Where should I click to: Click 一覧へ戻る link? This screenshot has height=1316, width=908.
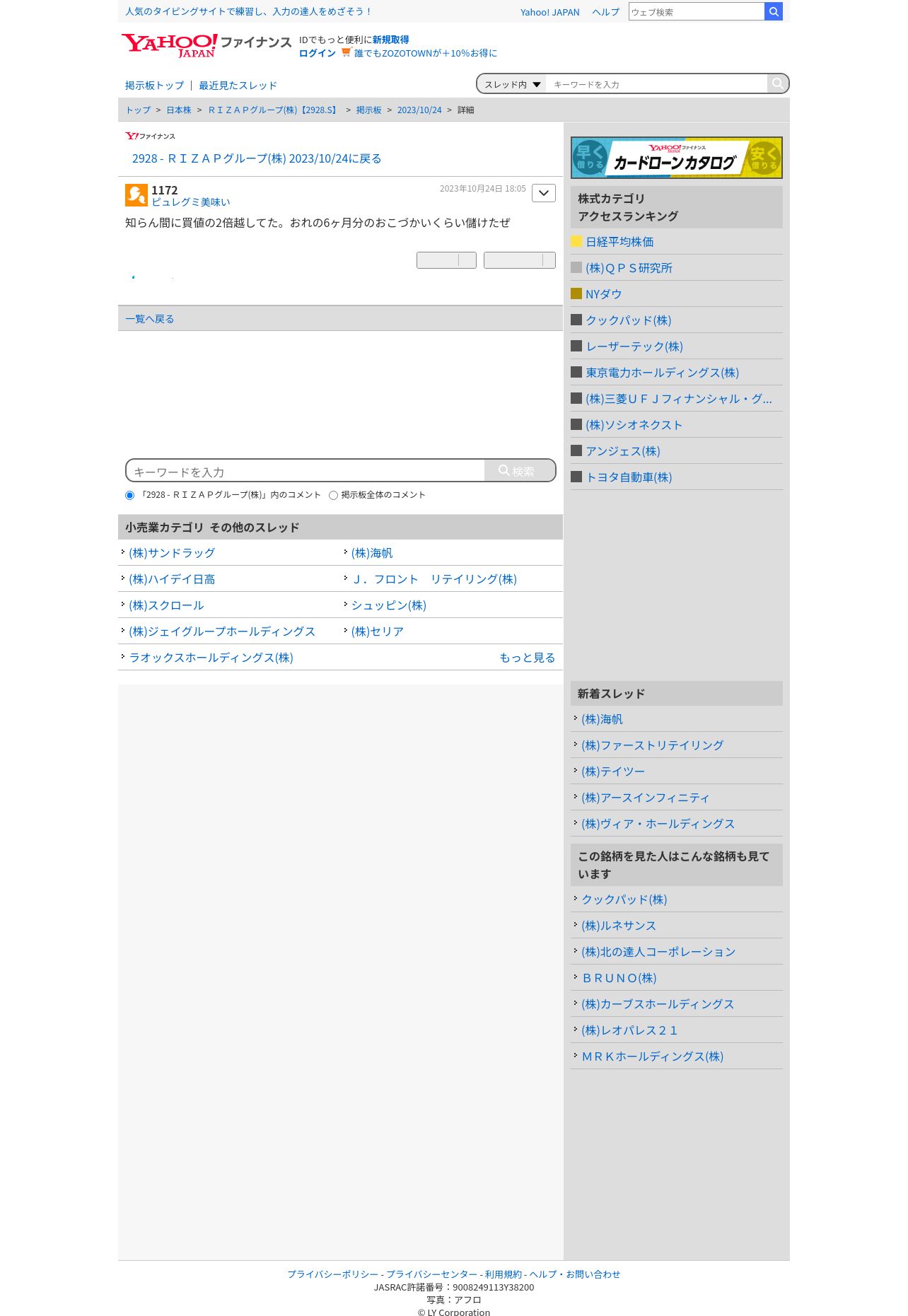click(x=150, y=319)
